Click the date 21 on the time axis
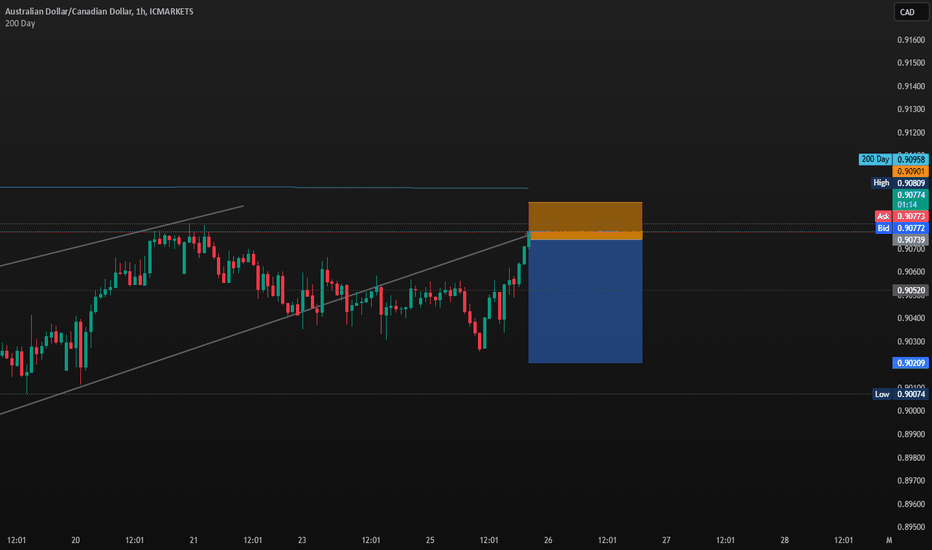This screenshot has height=550, width=932. pos(193,540)
